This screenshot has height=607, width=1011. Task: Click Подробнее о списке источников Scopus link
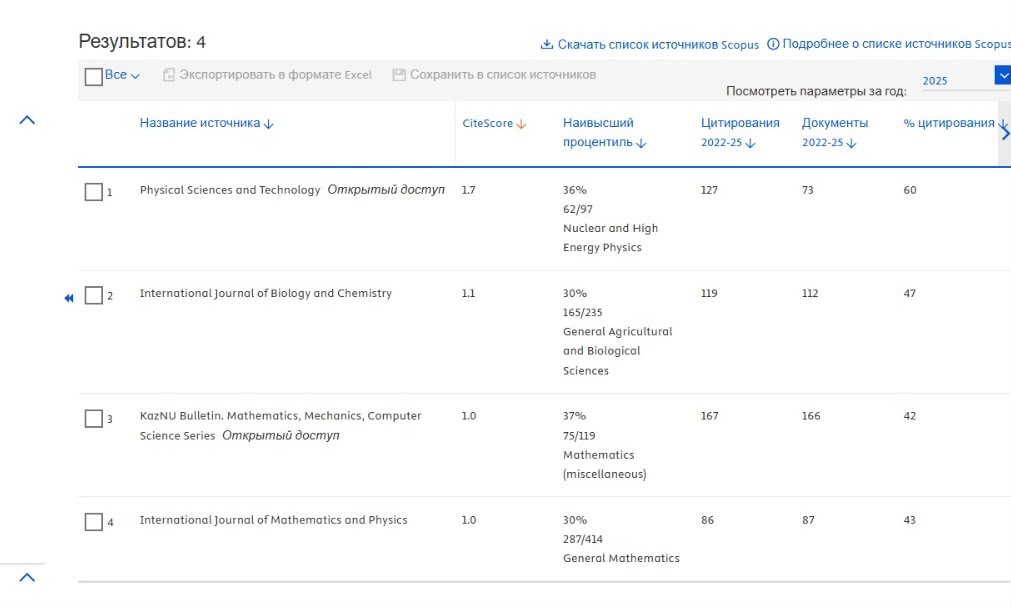[896, 44]
